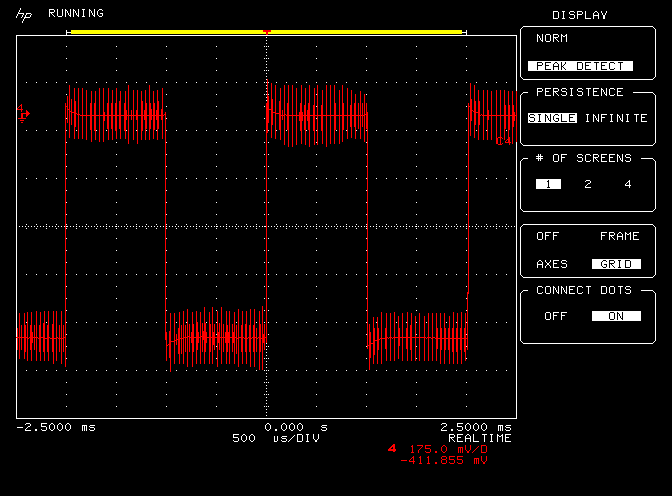This screenshot has height=496, width=672.
Task: Choose 2 screens layout
Action: click(x=587, y=184)
